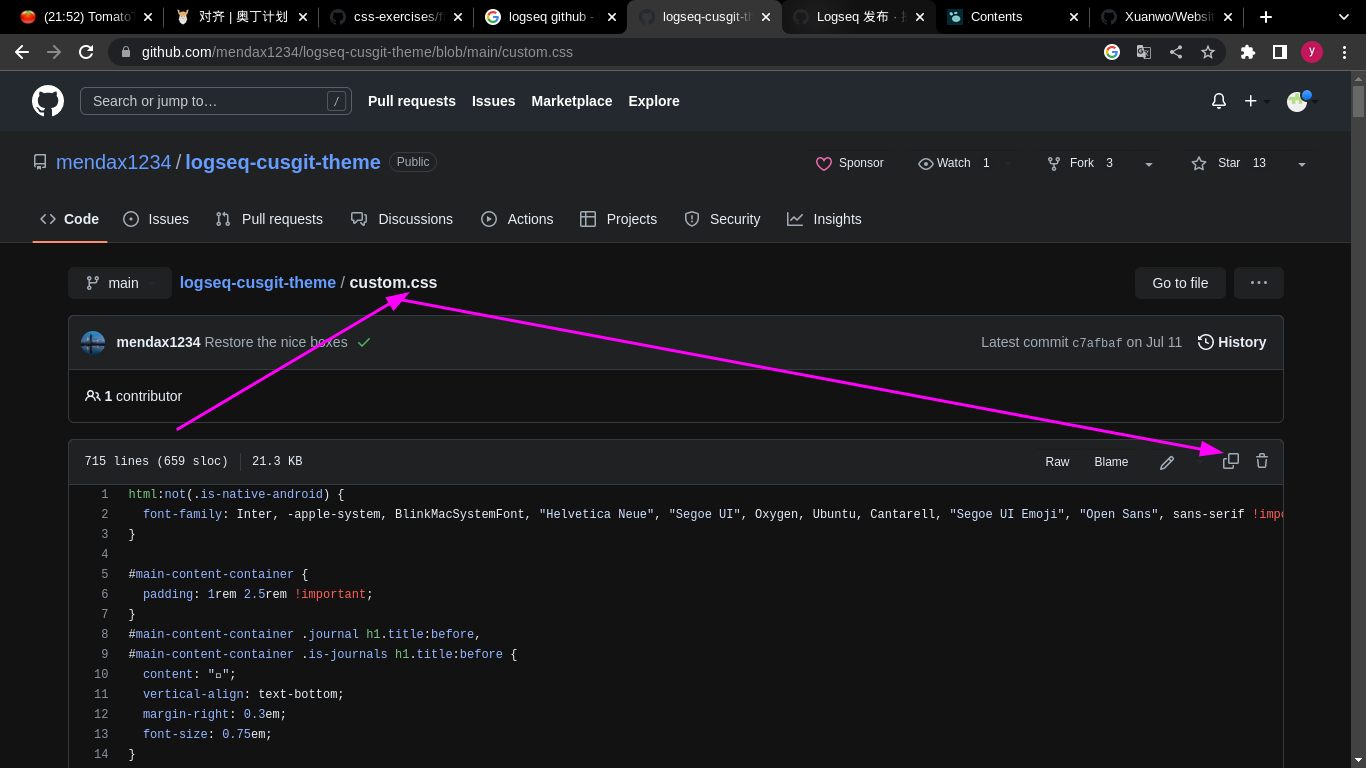Switch to the Logseq 发布 browser tab
Screen dimensions: 1366x768
point(858,17)
